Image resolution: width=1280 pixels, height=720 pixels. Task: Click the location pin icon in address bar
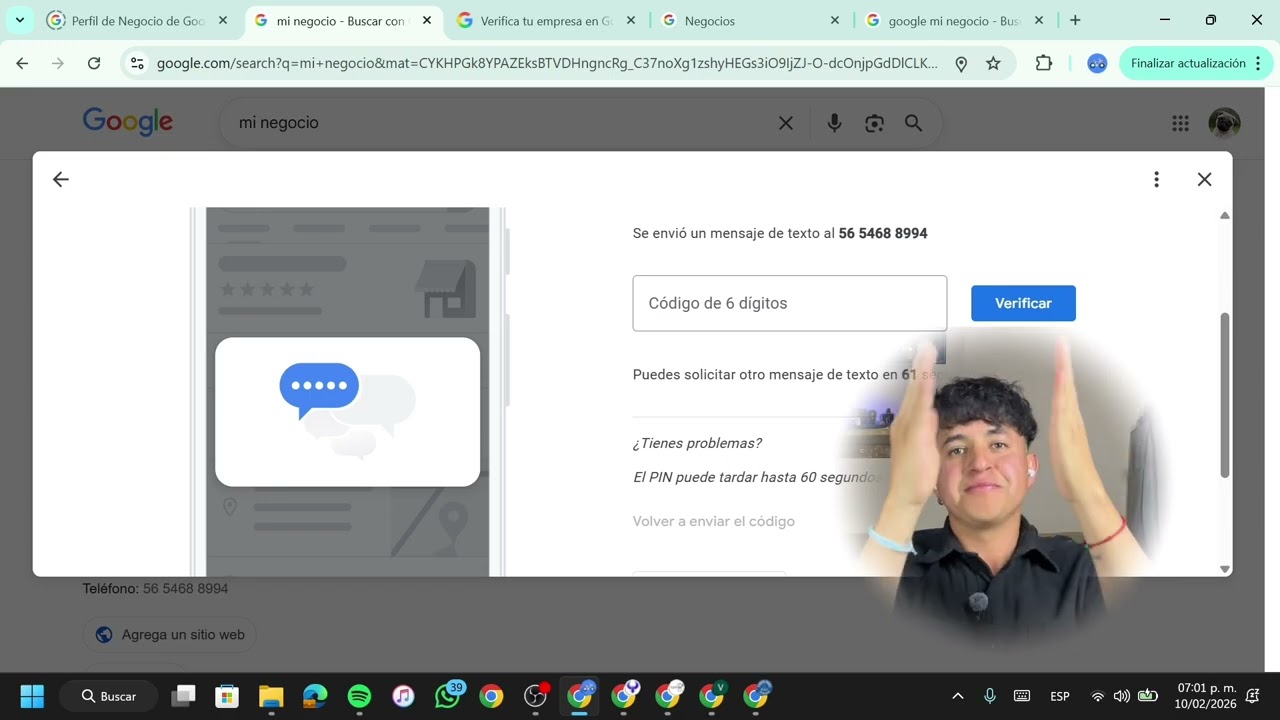pyautogui.click(x=961, y=64)
